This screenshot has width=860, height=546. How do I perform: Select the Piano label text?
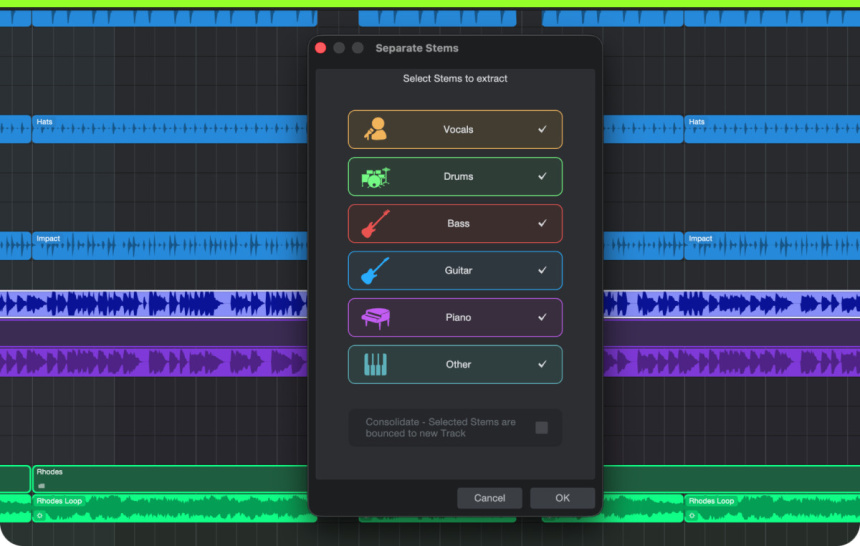[458, 317]
